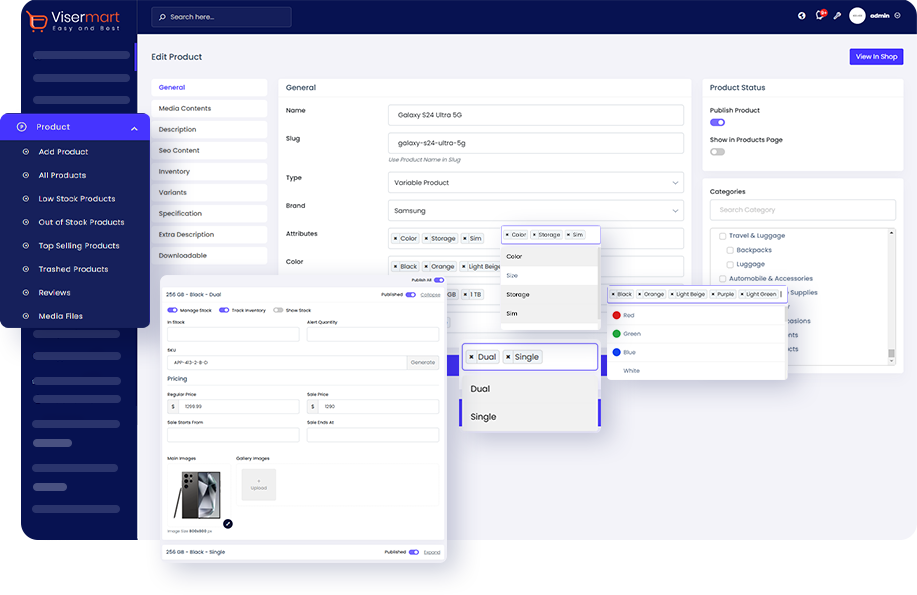This screenshot has height=595, width=917.
Task: Click the icon next to Add Product
Action: pos(26,152)
